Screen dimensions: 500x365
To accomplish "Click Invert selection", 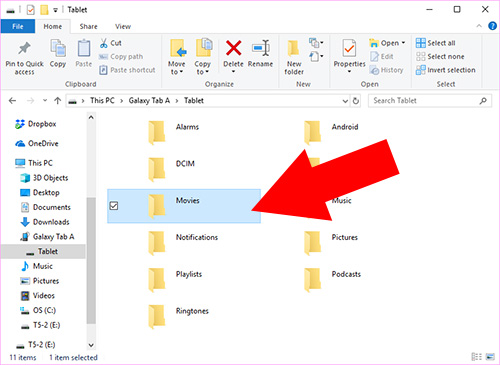I will click(446, 70).
